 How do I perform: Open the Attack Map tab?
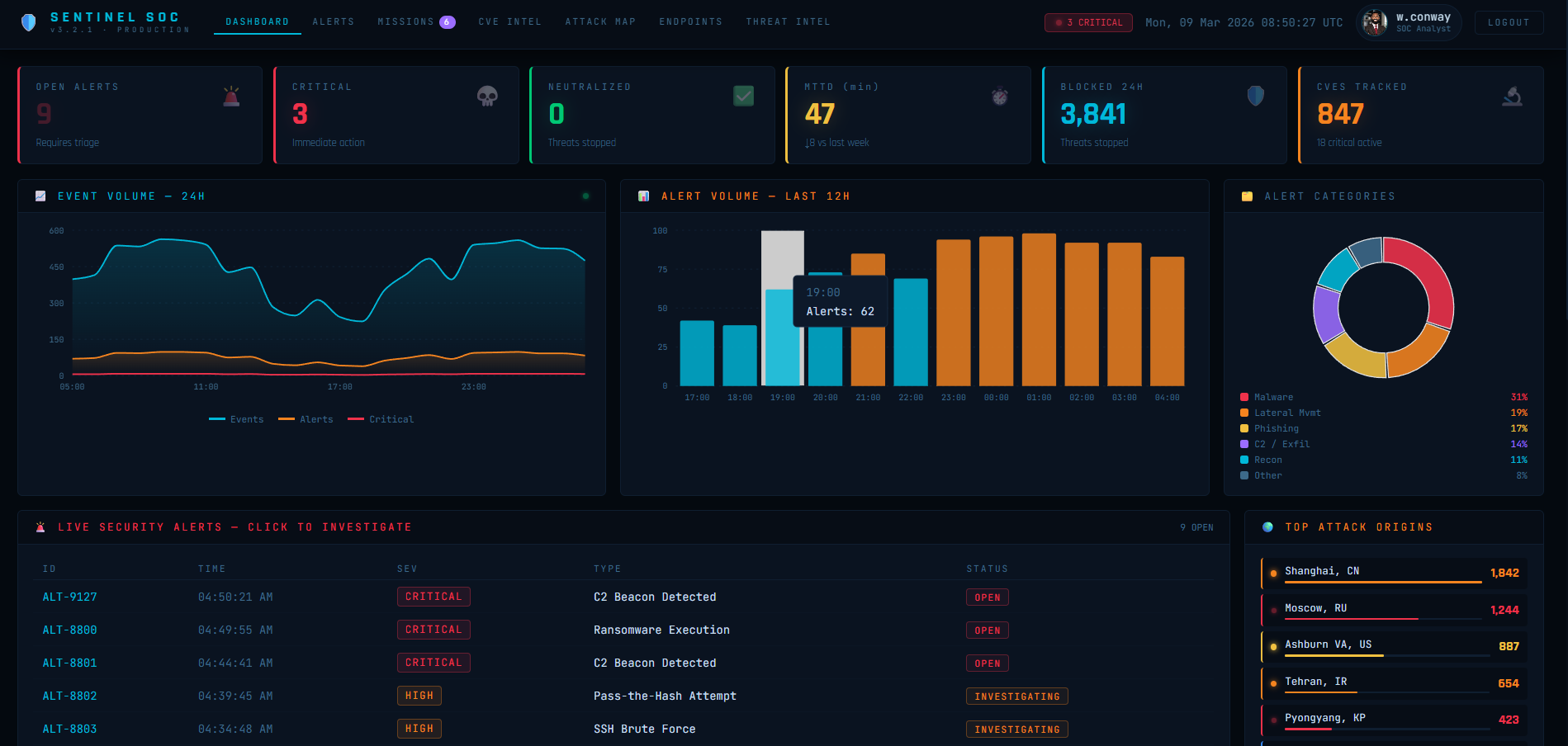tap(600, 22)
